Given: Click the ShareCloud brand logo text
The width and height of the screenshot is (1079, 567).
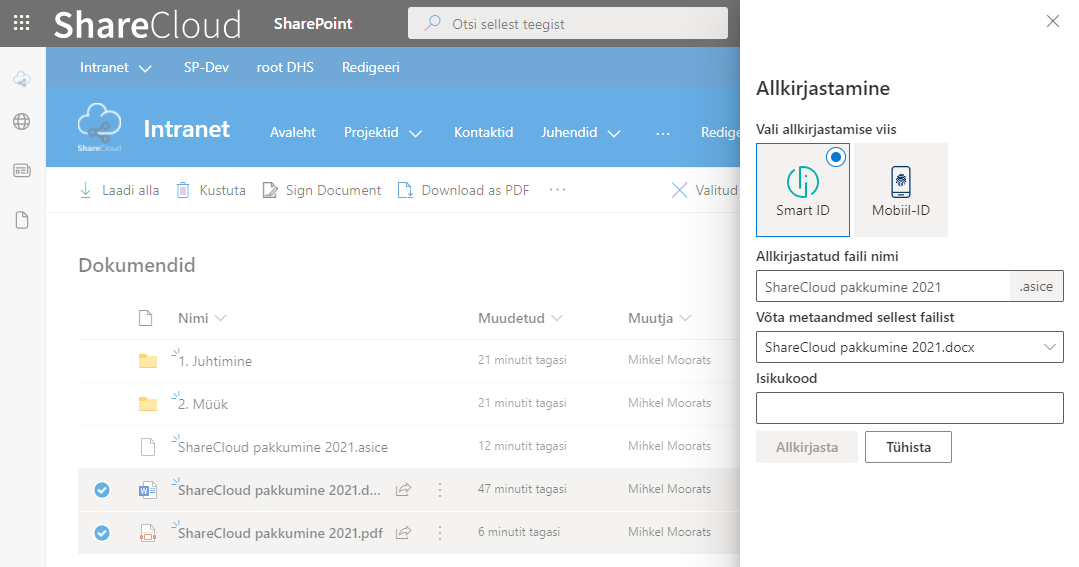Looking at the screenshot, I should (x=147, y=25).
